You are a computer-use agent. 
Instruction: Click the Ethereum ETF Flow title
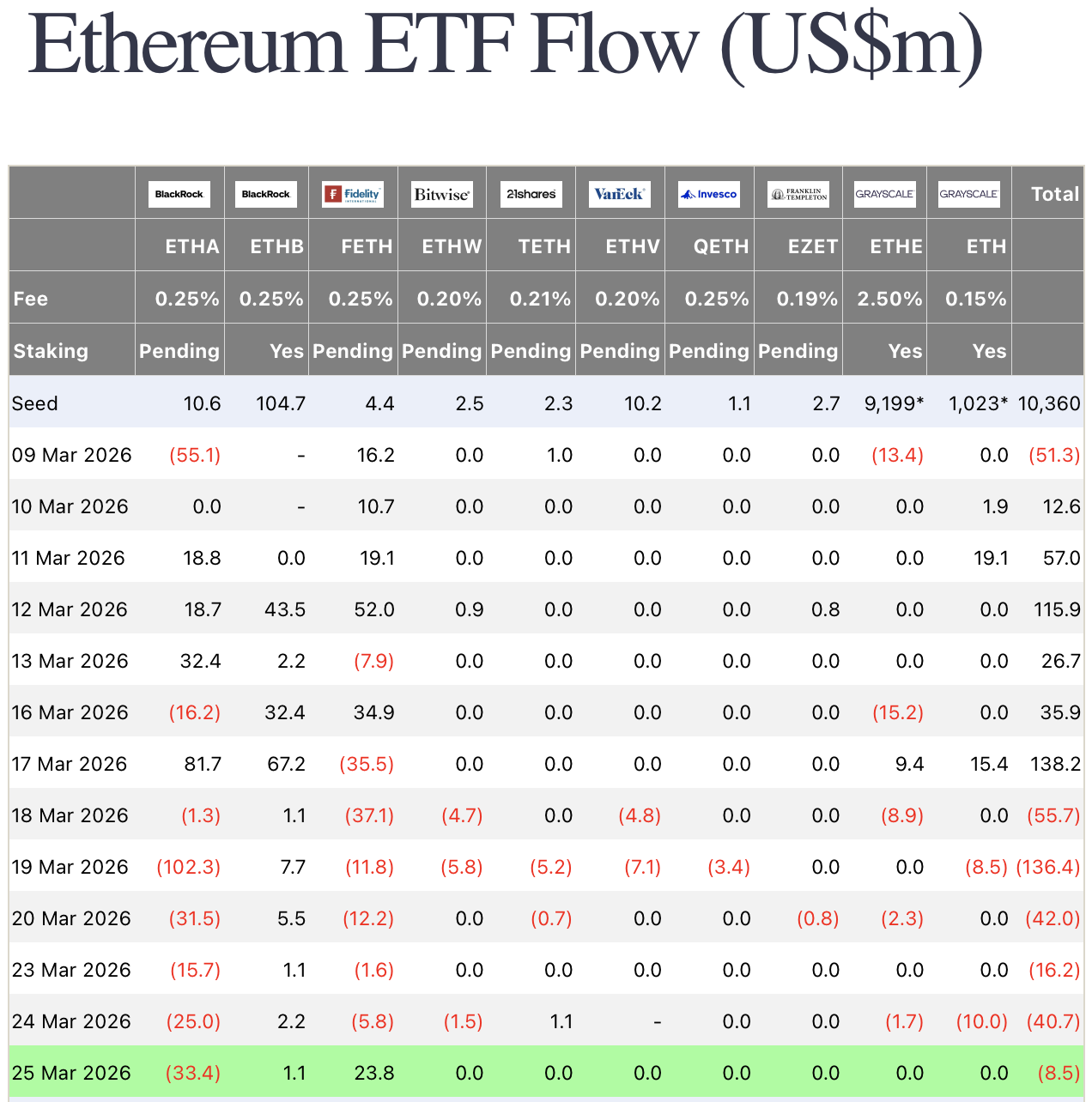click(505, 47)
